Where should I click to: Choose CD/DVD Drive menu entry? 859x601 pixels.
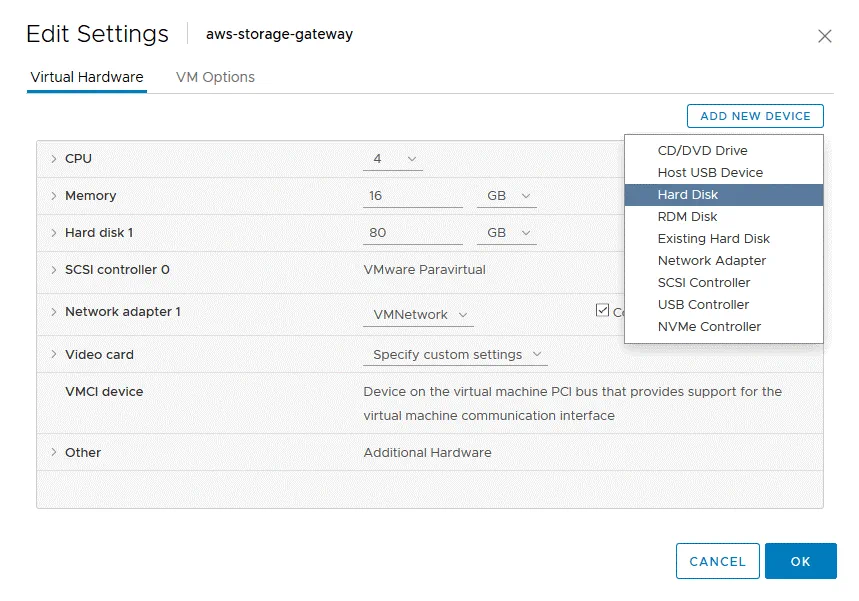point(702,151)
